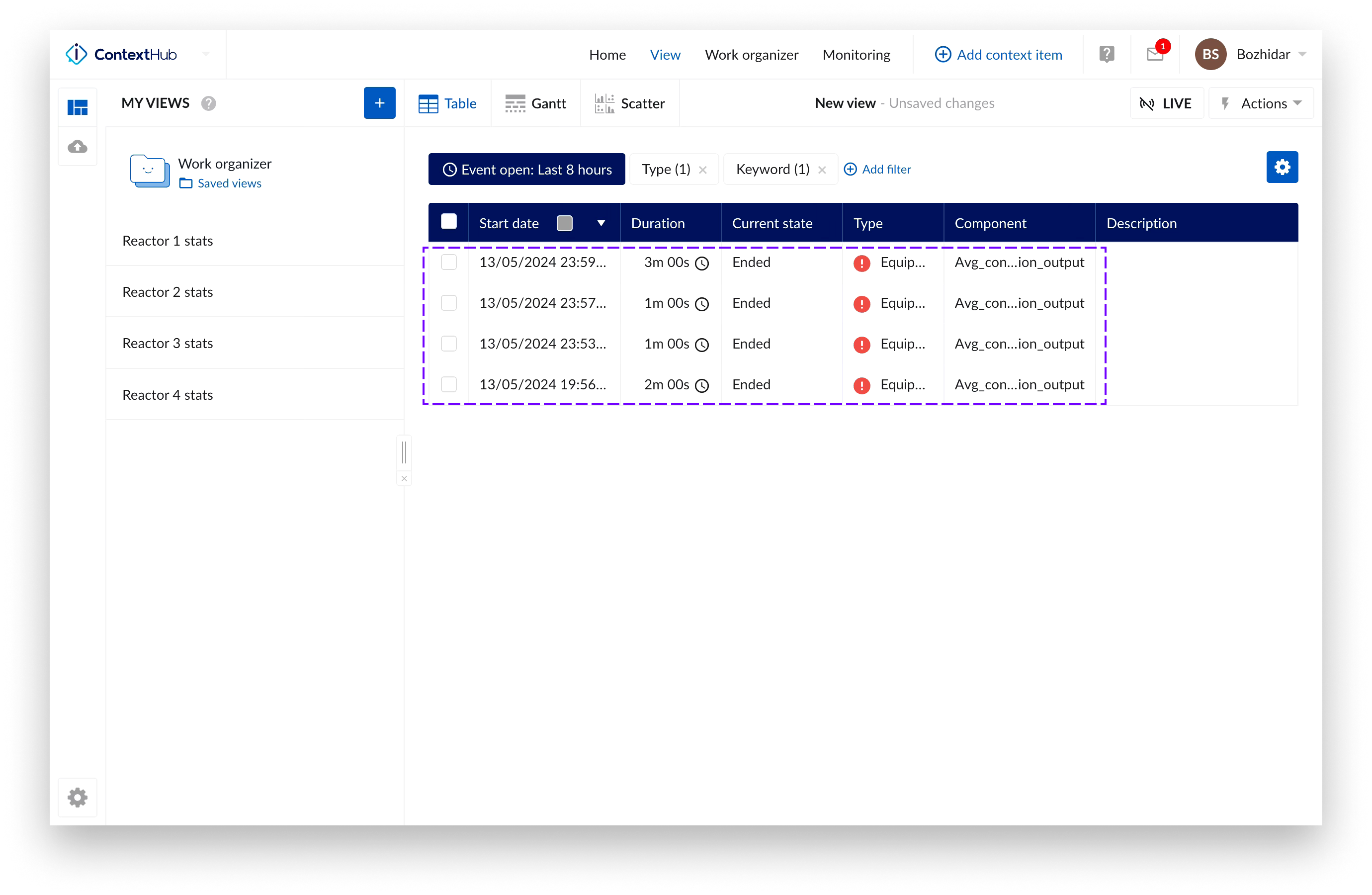Click the blue table settings gear

pos(1282,167)
